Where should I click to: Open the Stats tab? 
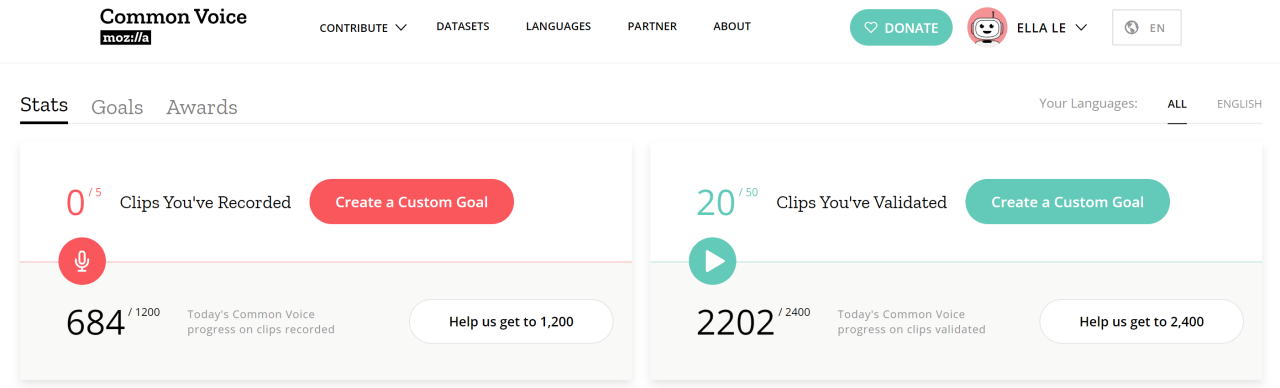tap(44, 106)
